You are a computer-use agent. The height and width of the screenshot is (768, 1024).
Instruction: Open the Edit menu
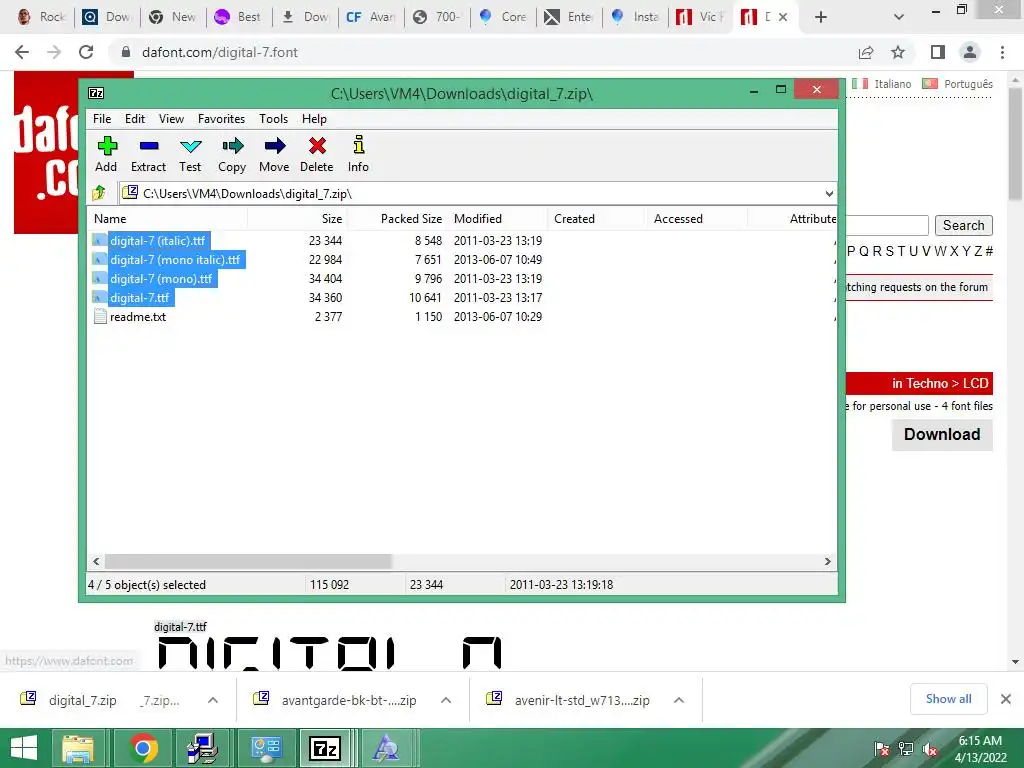pyautogui.click(x=135, y=119)
